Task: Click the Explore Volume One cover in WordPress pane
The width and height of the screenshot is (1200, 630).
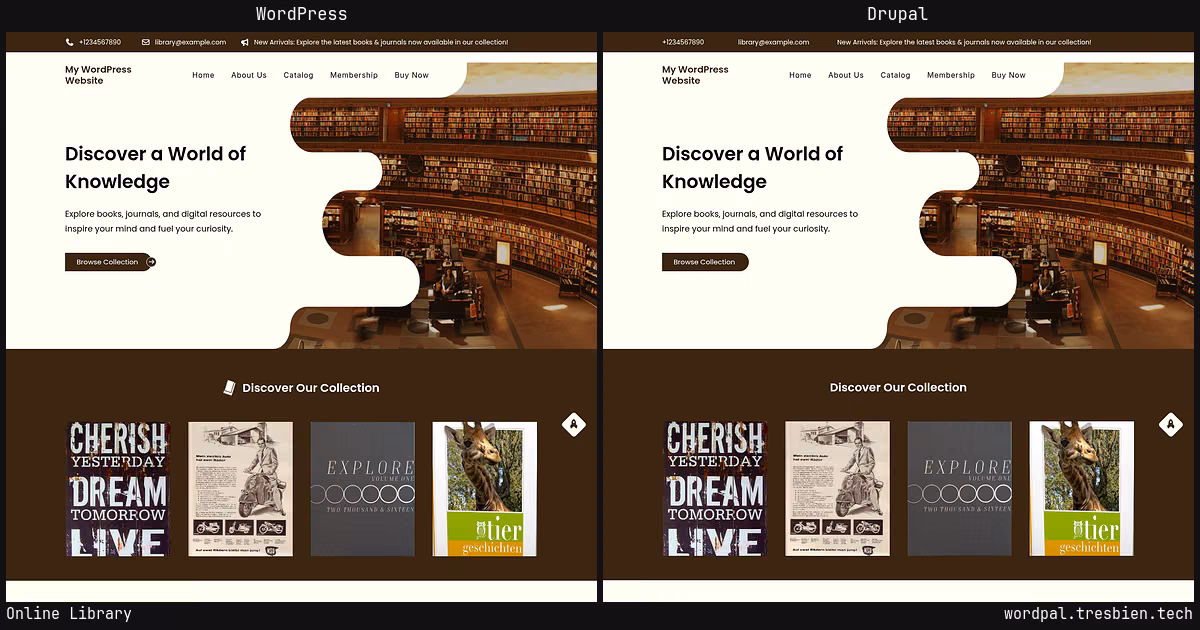Action: (362, 489)
